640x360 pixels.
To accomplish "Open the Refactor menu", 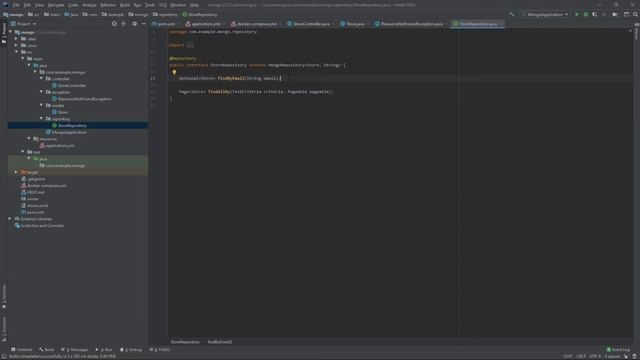I will point(108,5).
